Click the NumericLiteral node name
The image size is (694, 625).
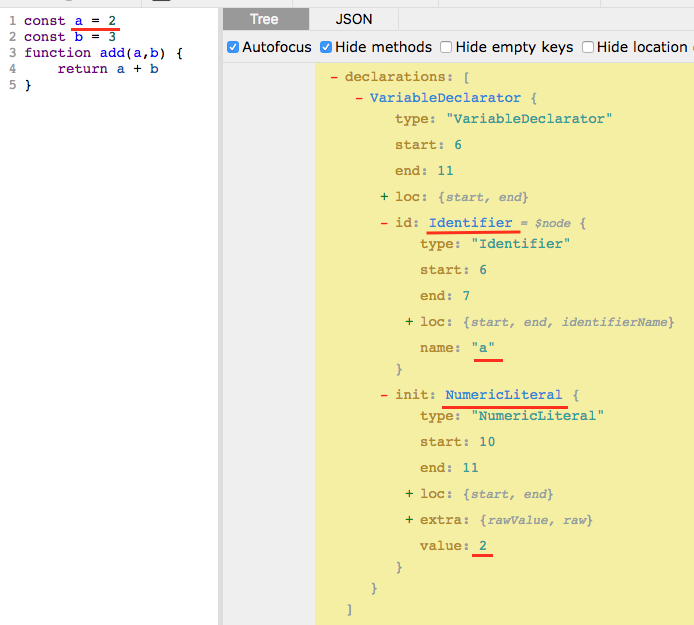(x=504, y=395)
